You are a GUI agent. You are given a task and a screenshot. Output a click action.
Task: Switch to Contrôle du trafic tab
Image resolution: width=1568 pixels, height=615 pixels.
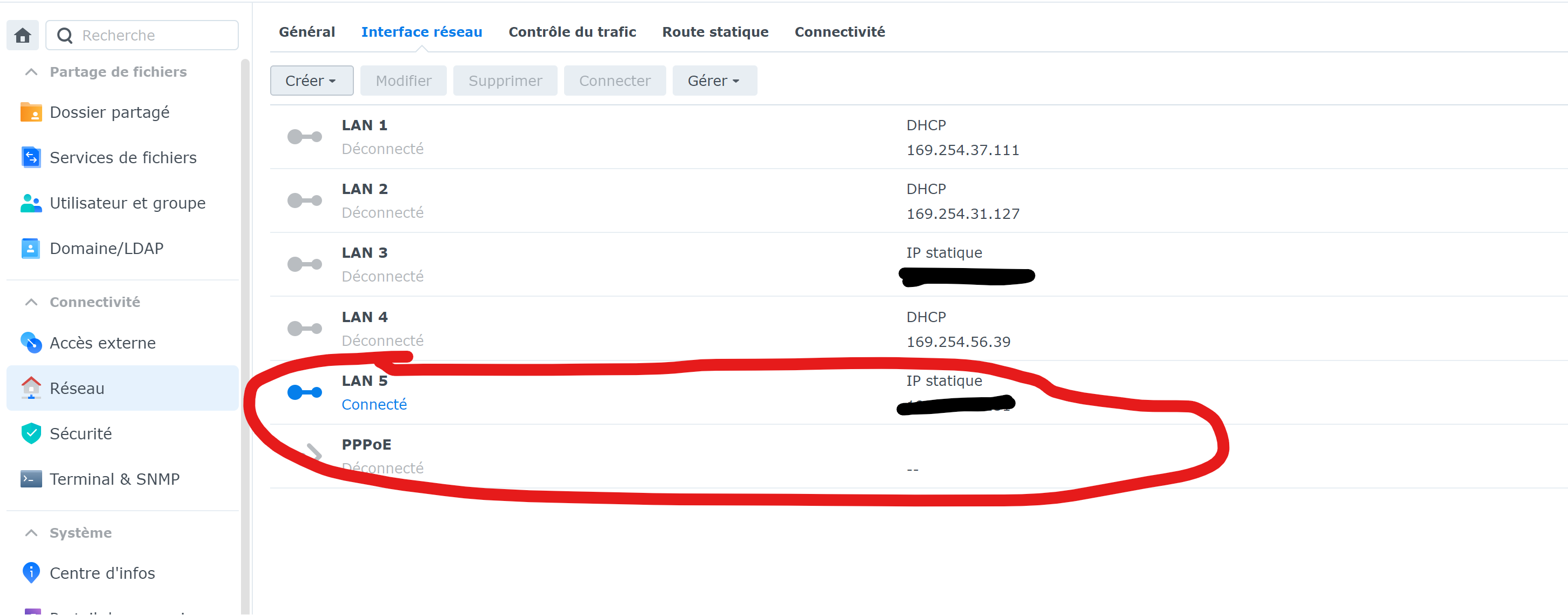tap(572, 32)
